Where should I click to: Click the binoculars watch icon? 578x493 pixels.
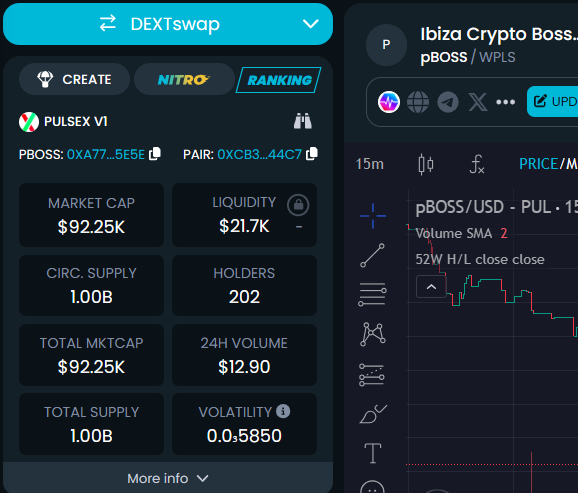point(303,121)
